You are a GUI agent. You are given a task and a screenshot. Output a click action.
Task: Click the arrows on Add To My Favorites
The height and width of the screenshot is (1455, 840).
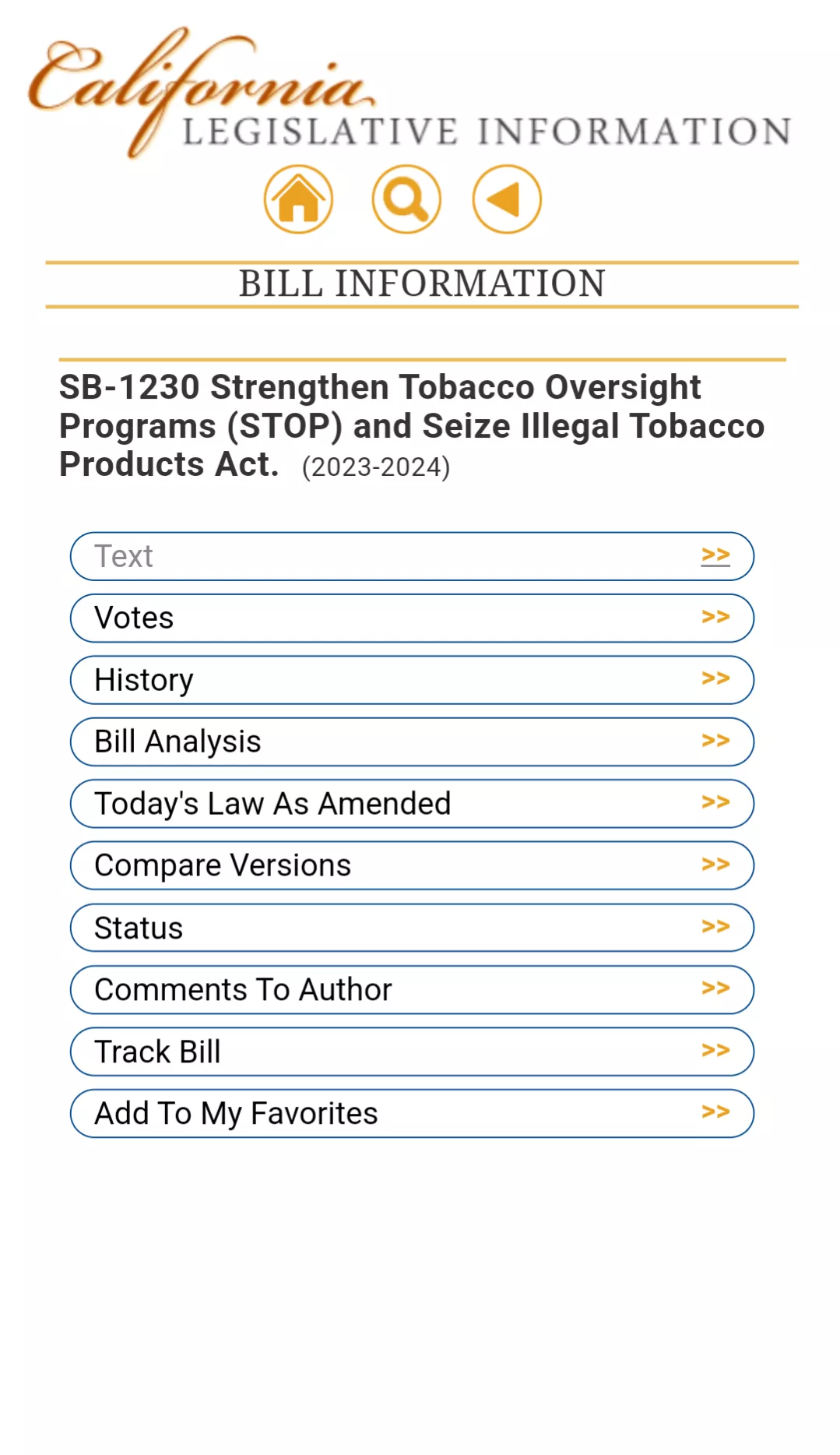click(x=715, y=1112)
